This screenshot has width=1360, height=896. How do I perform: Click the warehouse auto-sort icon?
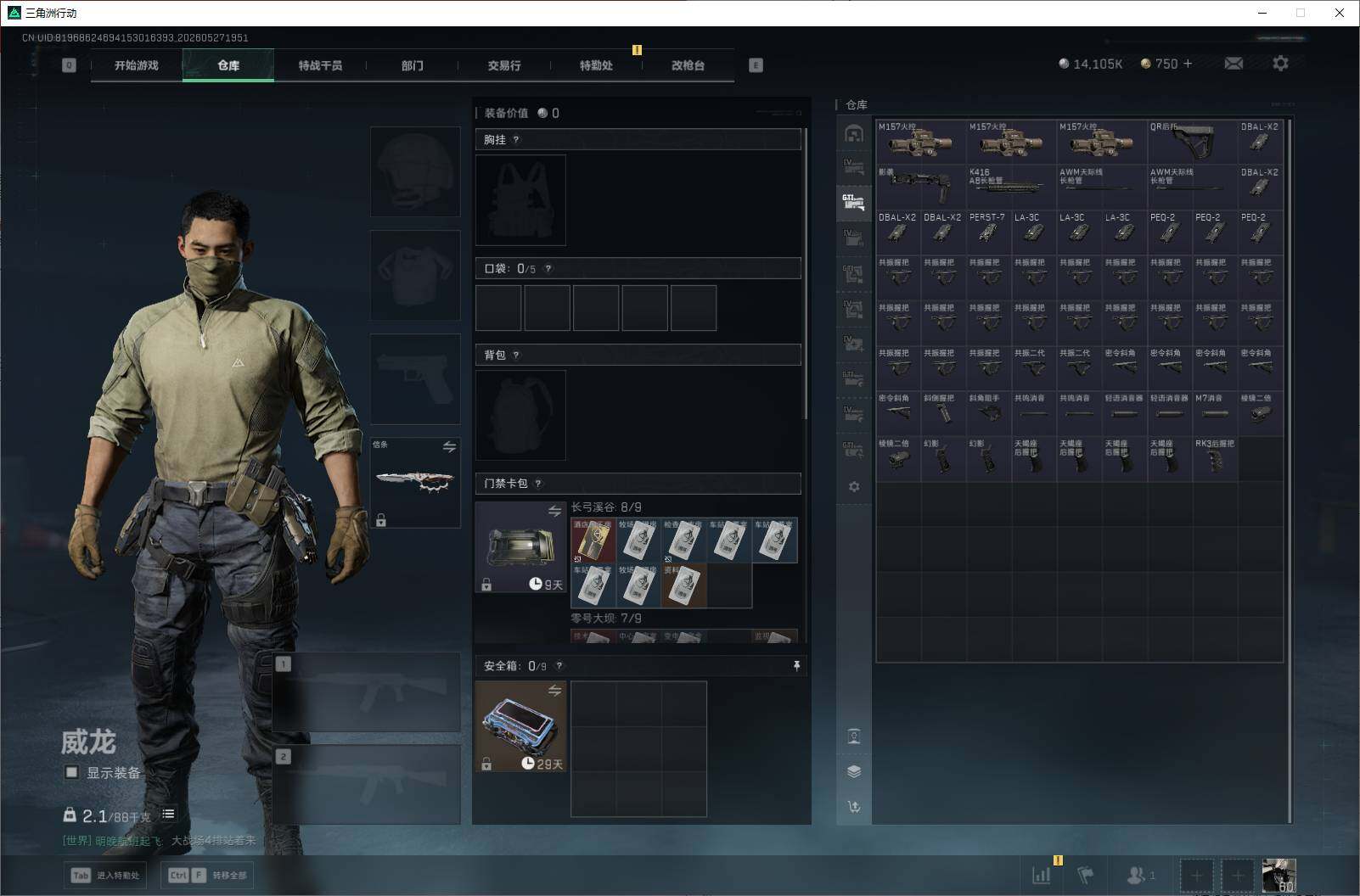point(854,806)
